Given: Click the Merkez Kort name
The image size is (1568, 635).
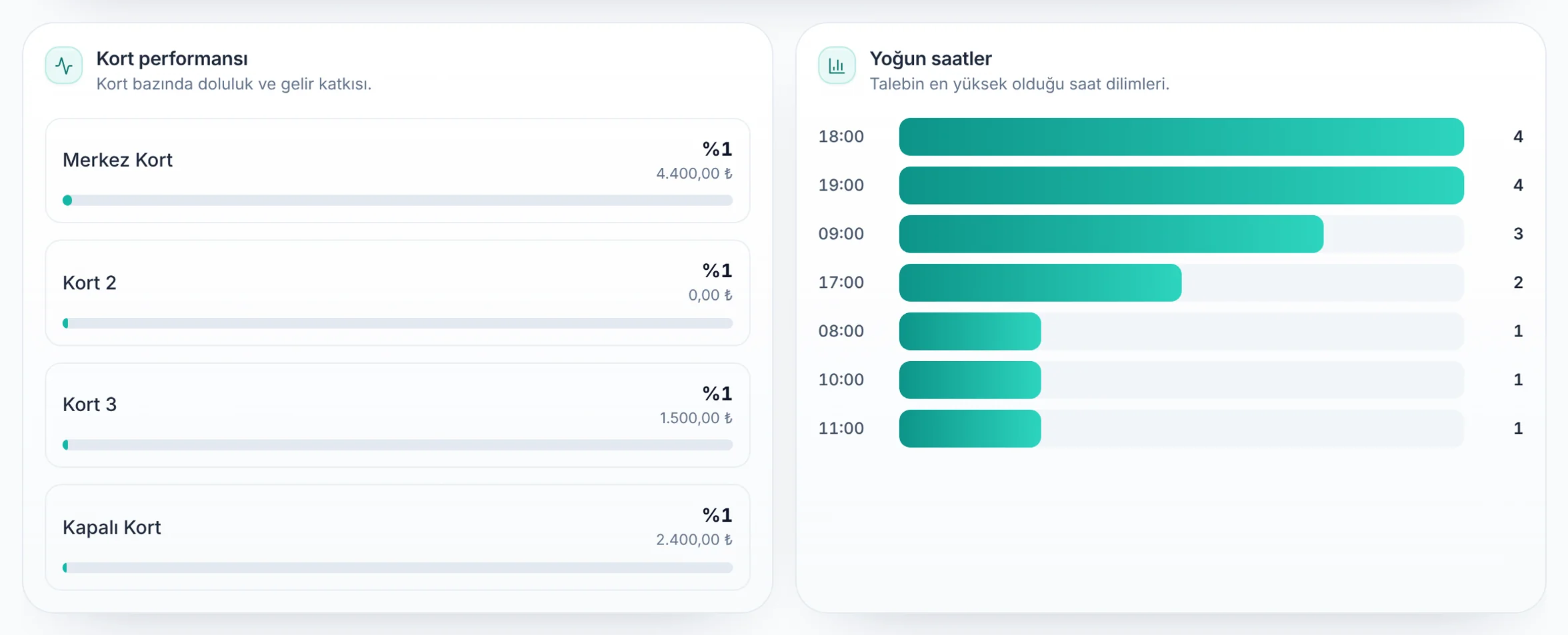Looking at the screenshot, I should point(117,160).
